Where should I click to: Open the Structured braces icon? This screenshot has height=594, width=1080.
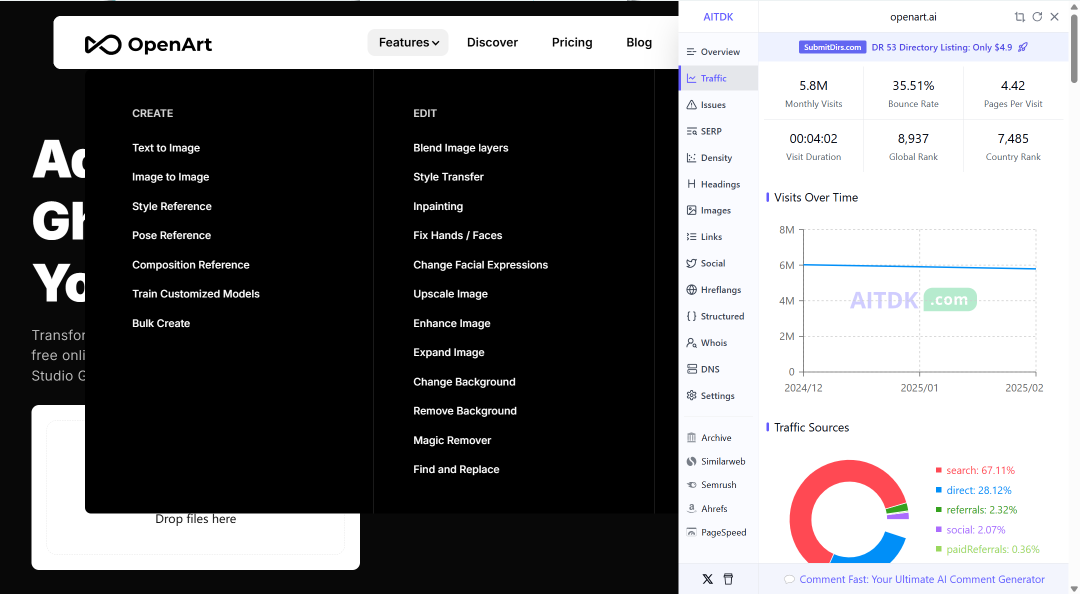pyautogui.click(x=691, y=316)
